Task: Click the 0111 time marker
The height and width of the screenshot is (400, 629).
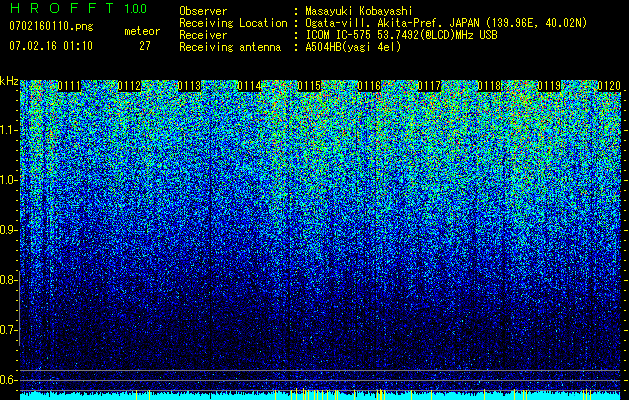Action: 69,86
